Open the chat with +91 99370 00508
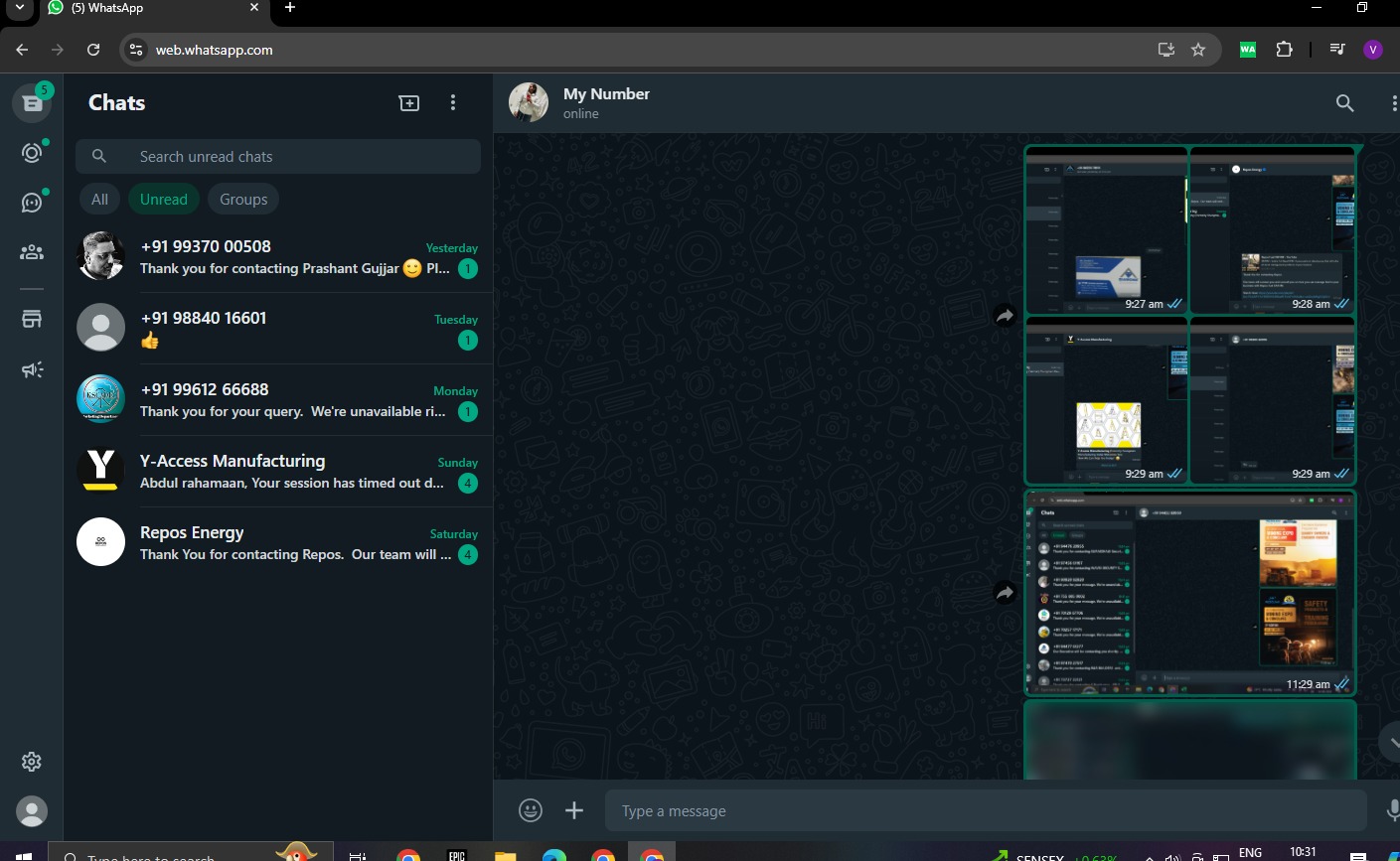The image size is (1400, 861). 278,256
